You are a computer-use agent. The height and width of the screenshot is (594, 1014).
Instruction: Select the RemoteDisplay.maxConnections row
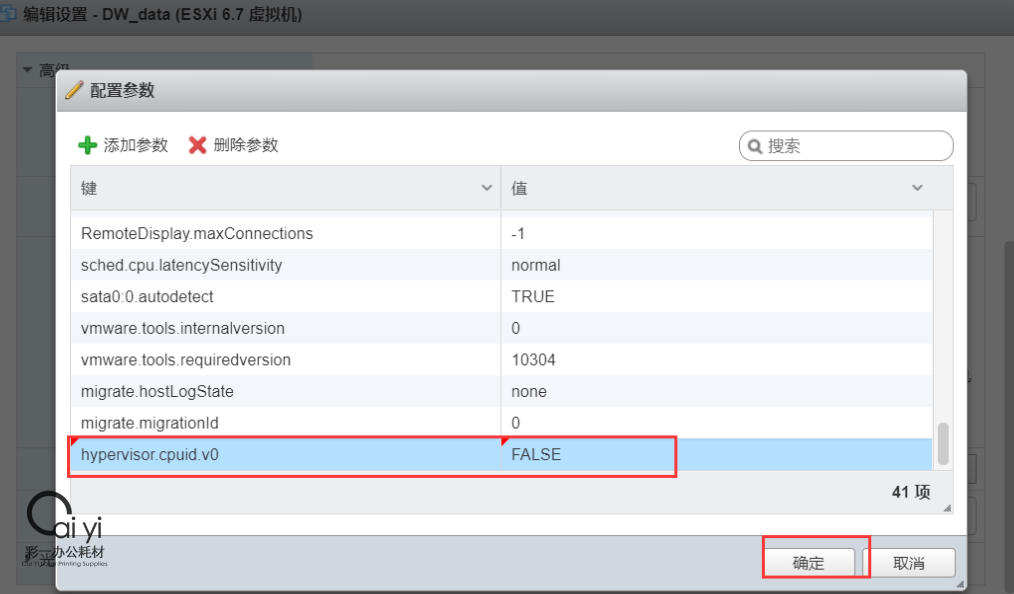pyautogui.click(x=197, y=233)
